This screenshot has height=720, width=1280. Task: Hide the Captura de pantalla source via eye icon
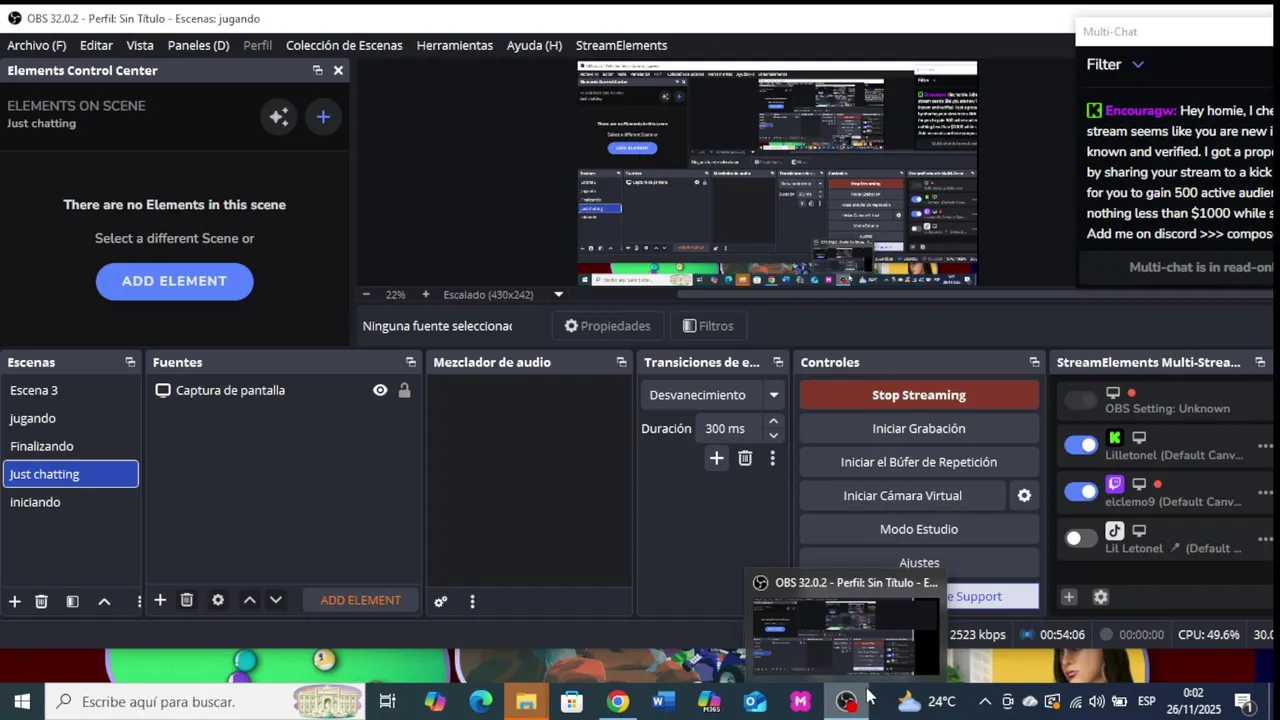point(380,390)
